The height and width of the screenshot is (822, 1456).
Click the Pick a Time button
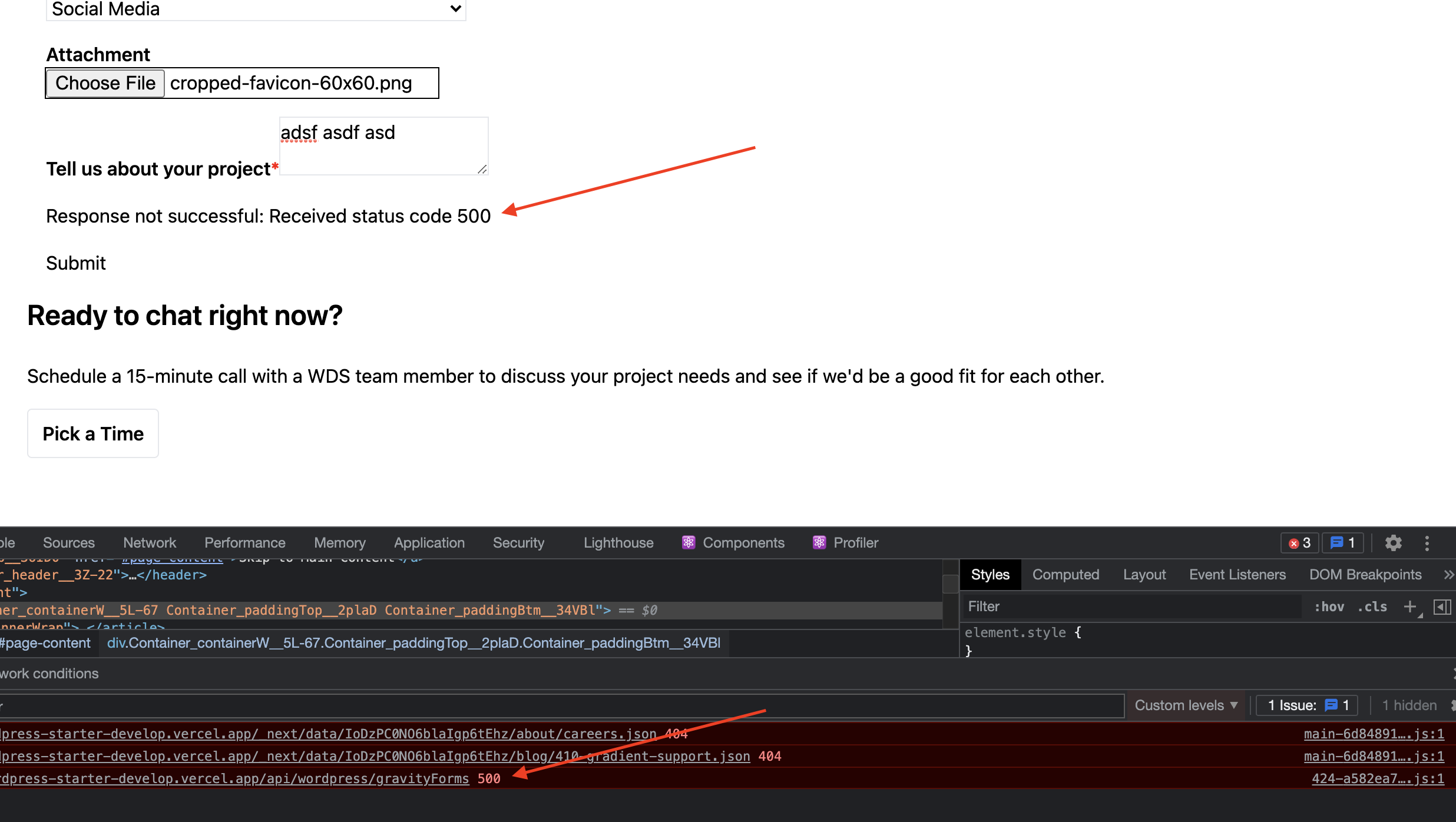coord(93,434)
